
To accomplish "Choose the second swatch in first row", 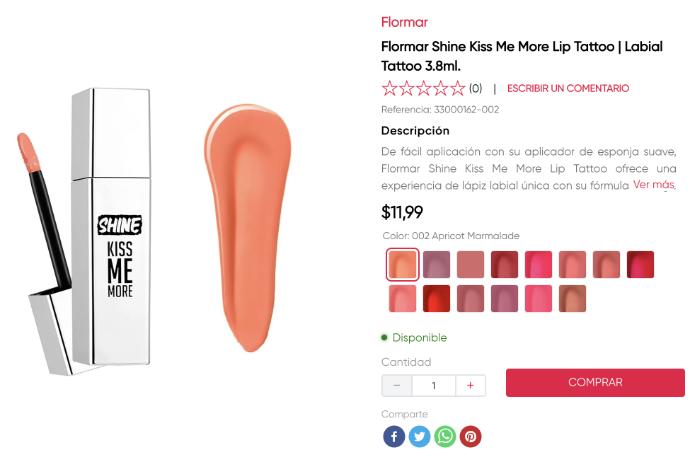I will click(436, 264).
